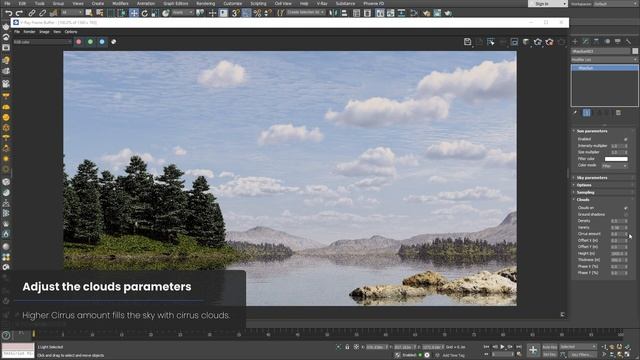This screenshot has width=640, height=360.
Task: Click the Render teapot icon in main toolbar
Action: [x=448, y=13]
